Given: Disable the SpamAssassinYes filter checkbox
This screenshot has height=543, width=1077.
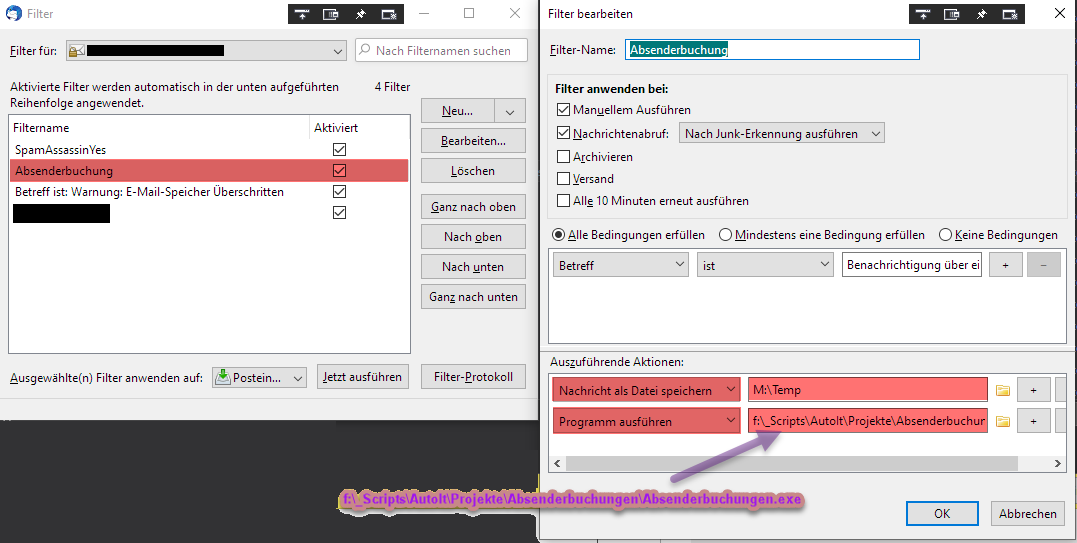Looking at the screenshot, I should pos(339,150).
